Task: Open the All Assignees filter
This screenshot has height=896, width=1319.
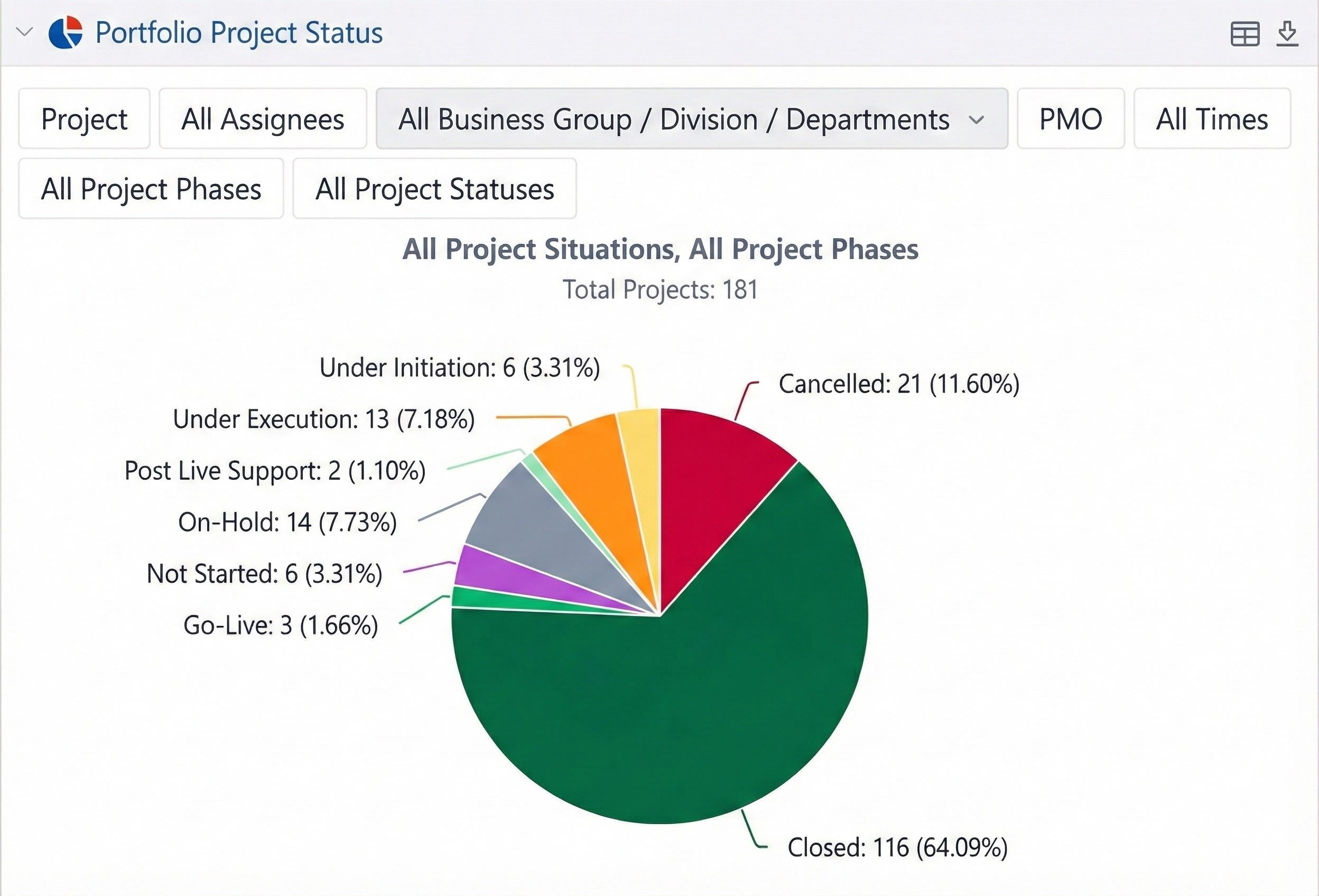Action: 263,119
